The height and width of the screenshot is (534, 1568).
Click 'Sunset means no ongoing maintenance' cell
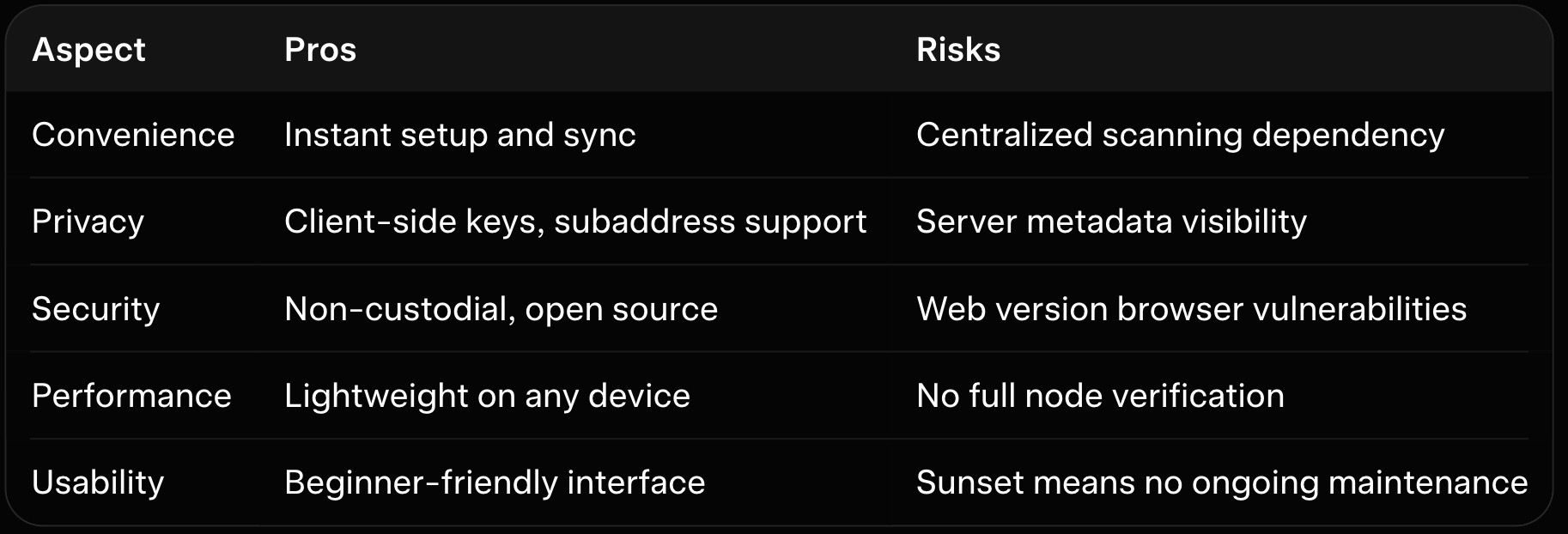pyautogui.click(x=1221, y=482)
